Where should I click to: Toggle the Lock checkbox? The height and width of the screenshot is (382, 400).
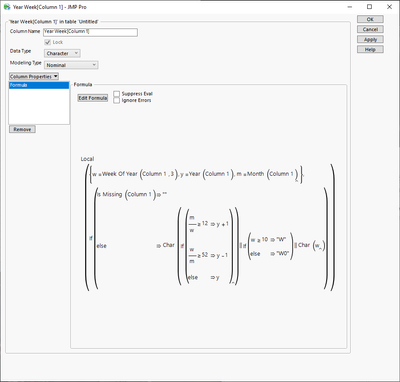tap(47, 42)
